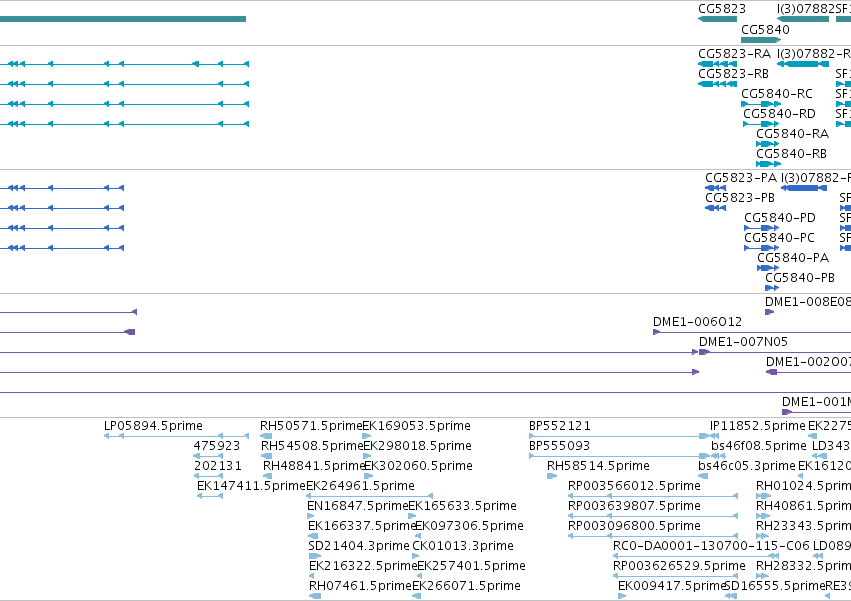The image size is (851, 601).
Task: Click protein CG5840-PC label
Action: point(779,238)
